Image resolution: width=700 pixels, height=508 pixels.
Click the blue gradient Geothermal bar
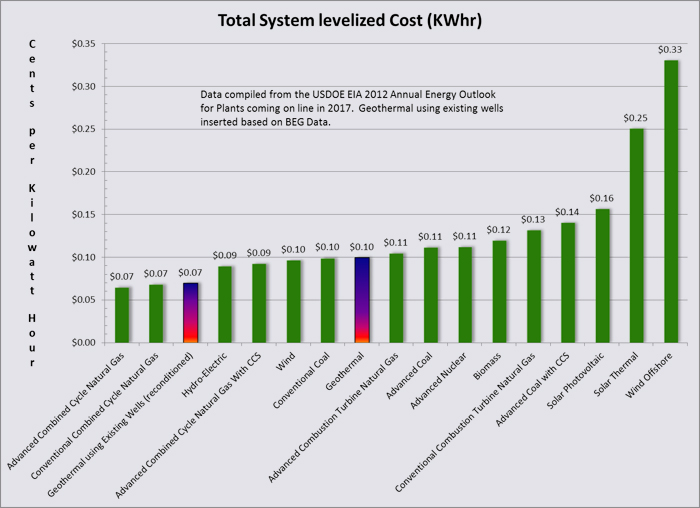coord(362,300)
